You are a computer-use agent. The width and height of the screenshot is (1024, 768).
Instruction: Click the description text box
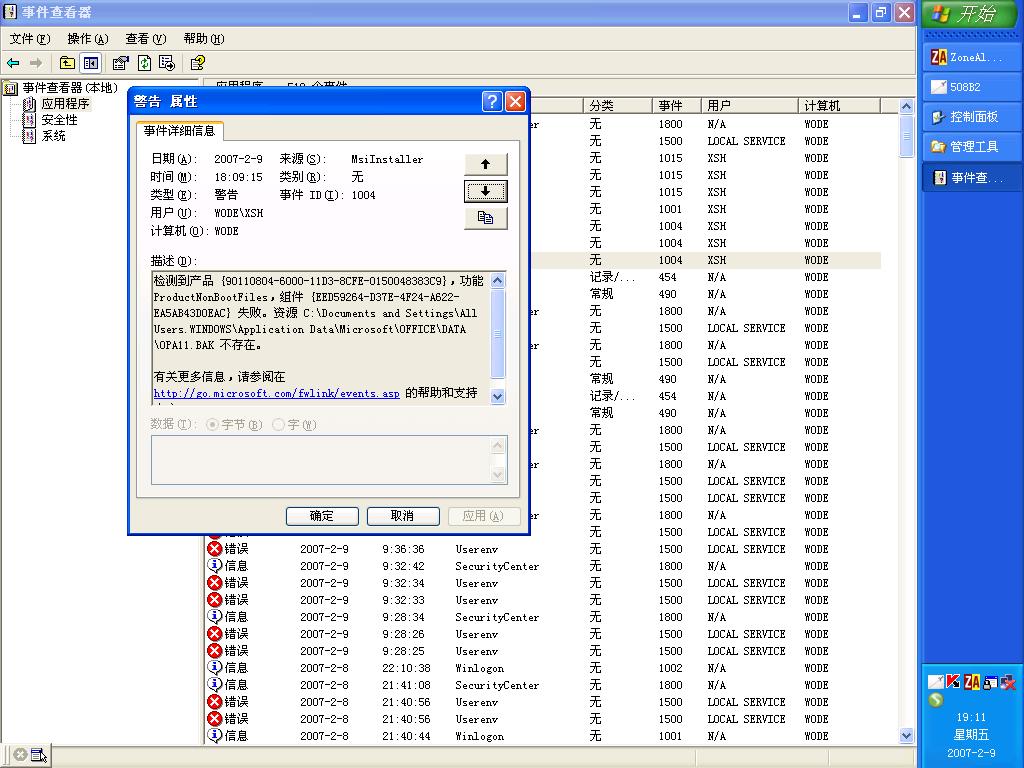click(321, 338)
